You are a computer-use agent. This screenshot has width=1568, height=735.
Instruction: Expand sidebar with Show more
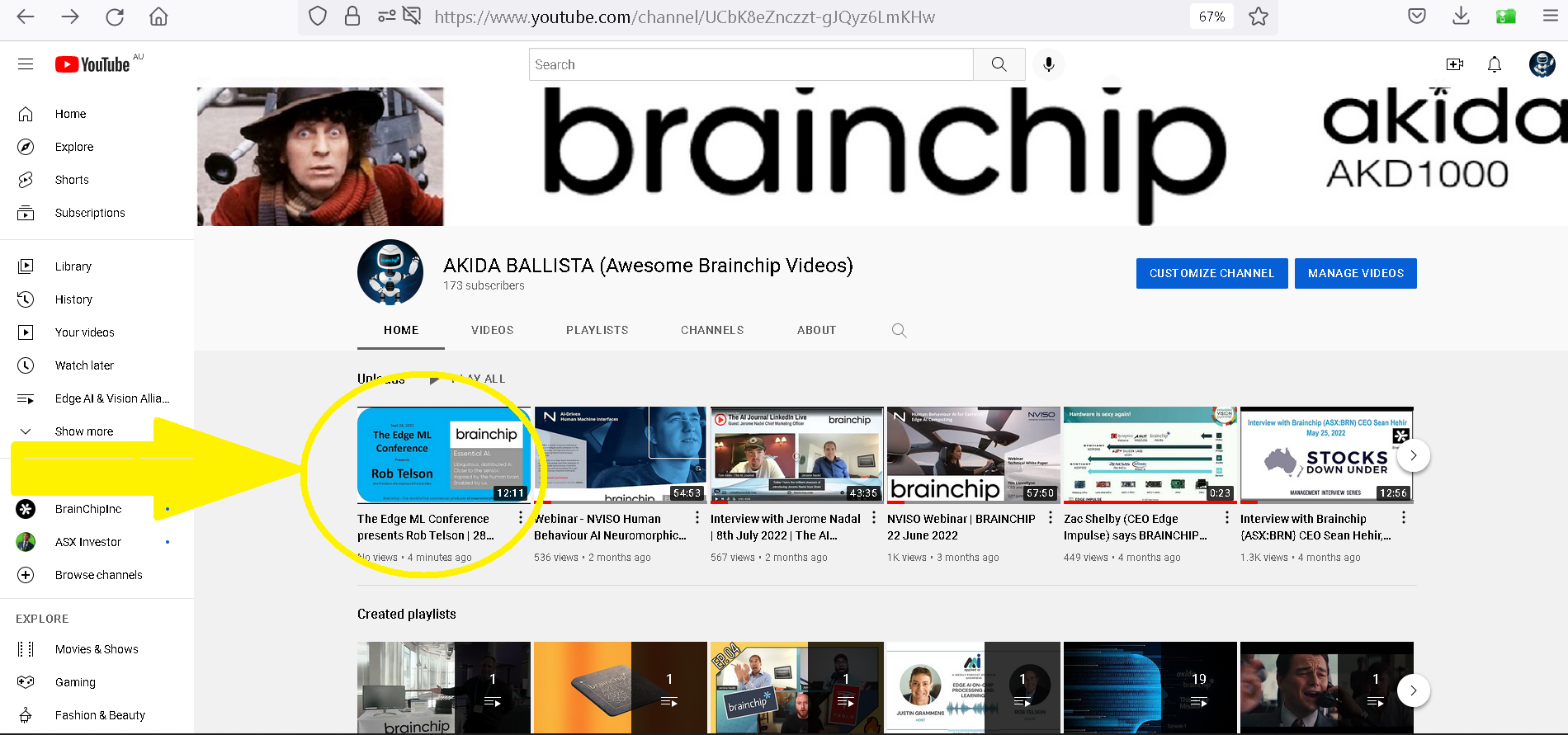[x=83, y=431]
